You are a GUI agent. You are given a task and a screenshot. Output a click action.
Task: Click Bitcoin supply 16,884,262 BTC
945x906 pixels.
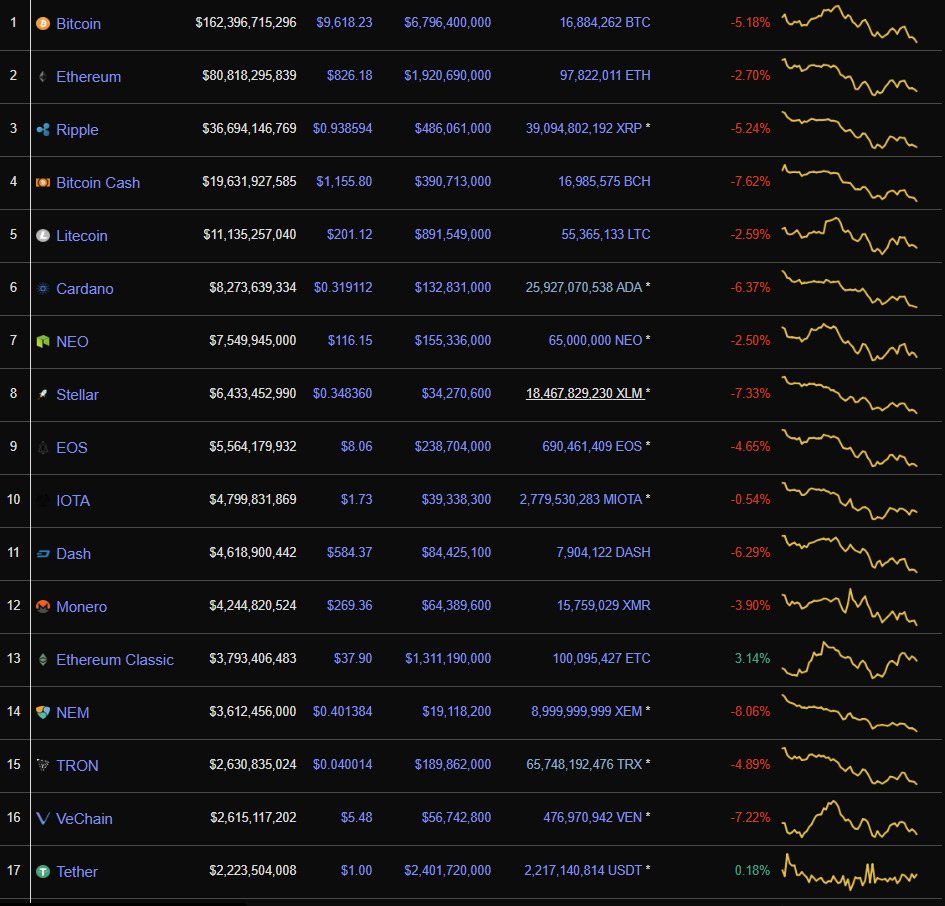click(605, 22)
